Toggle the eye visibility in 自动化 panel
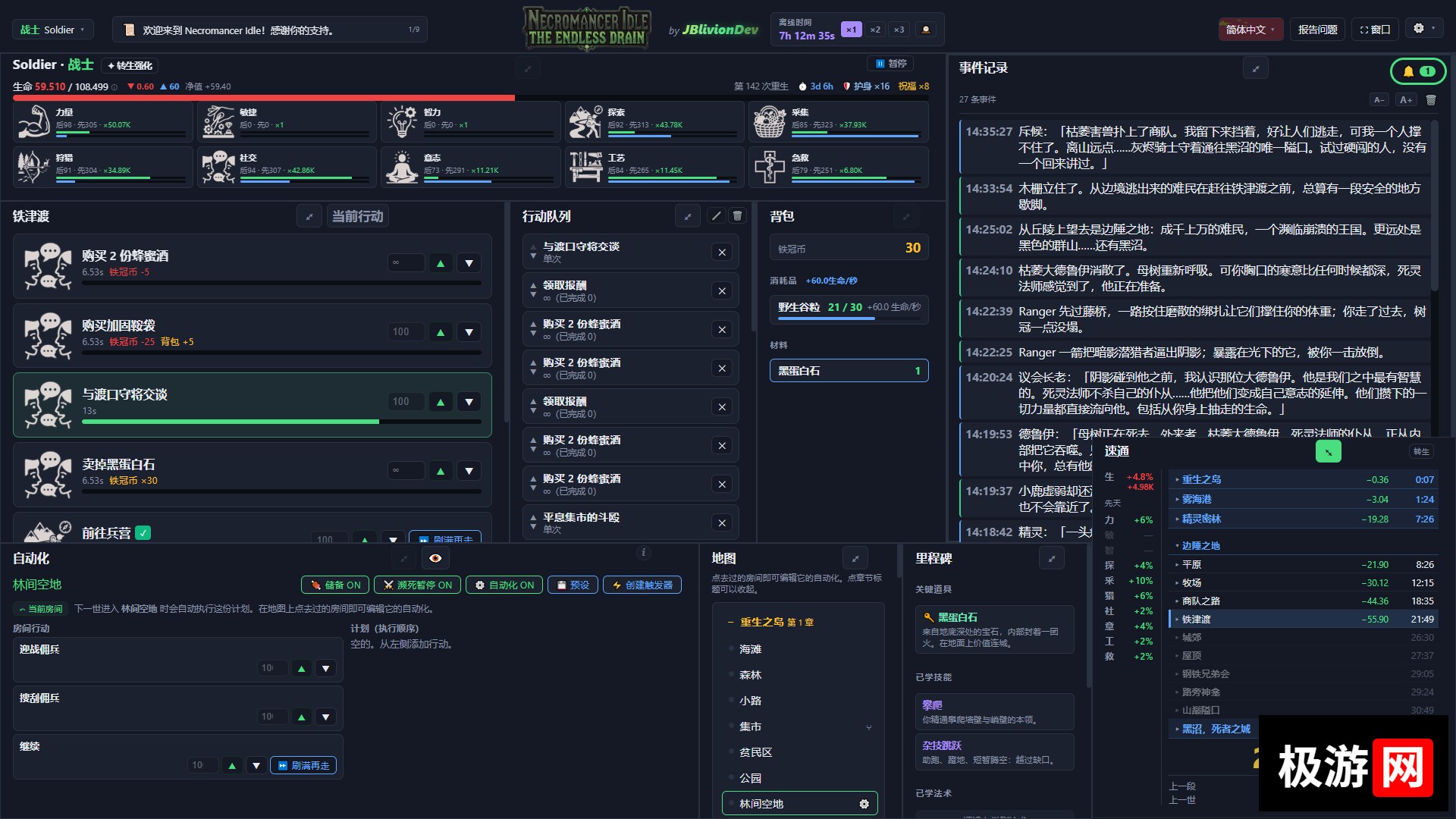This screenshot has width=1456, height=819. [435, 558]
